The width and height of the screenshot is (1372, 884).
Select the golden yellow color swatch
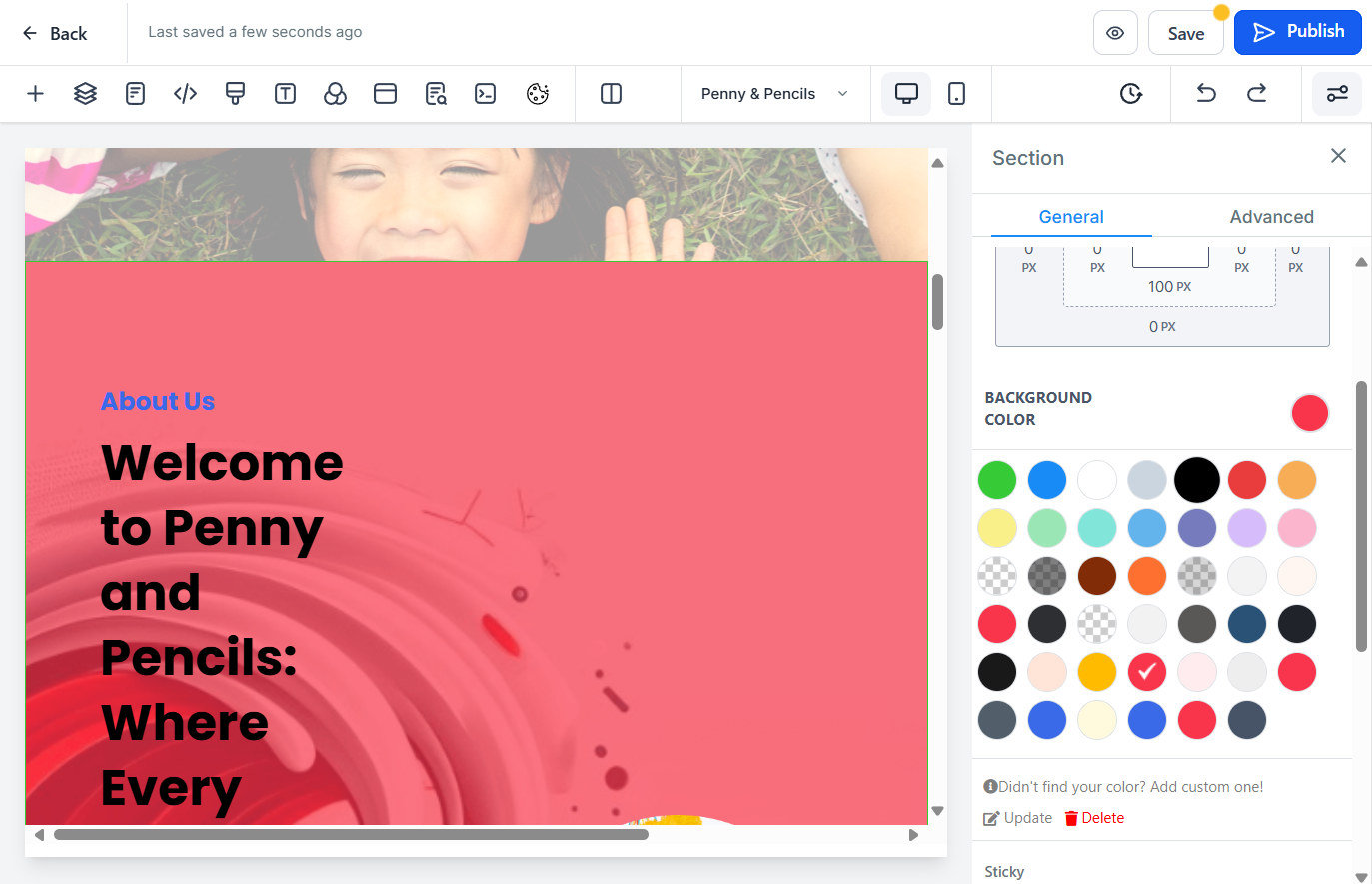pyautogui.click(x=1097, y=672)
